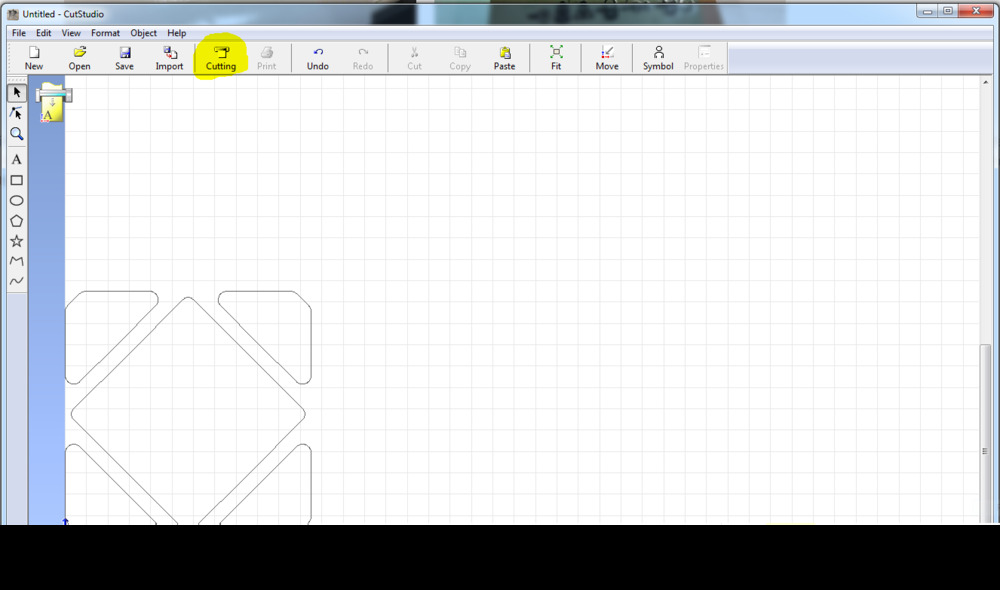The width and height of the screenshot is (1000, 590).
Task: Click the cutter machine icon on canvas
Action: [x=53, y=102]
